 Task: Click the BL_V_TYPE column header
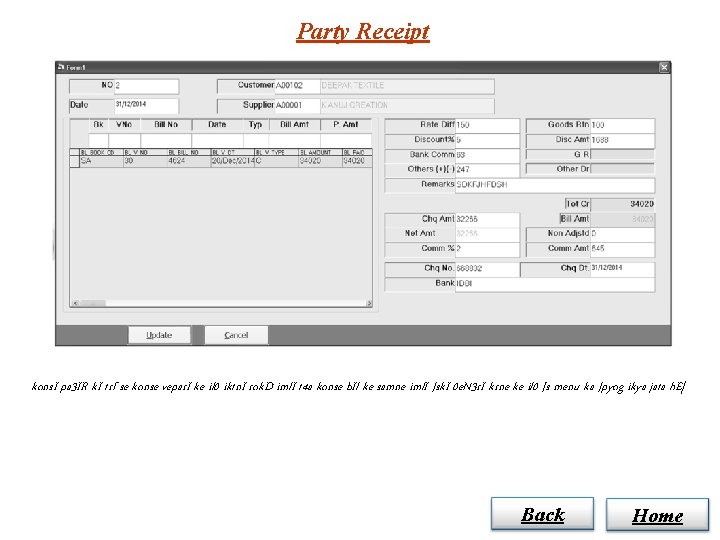pyautogui.click(x=277, y=152)
